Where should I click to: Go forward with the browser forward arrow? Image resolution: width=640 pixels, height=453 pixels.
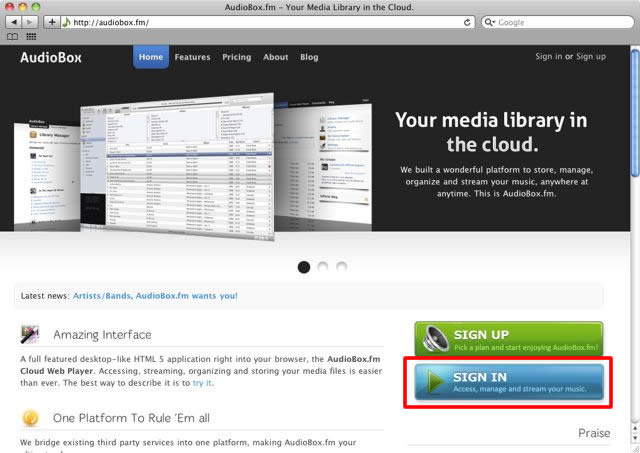[29, 22]
